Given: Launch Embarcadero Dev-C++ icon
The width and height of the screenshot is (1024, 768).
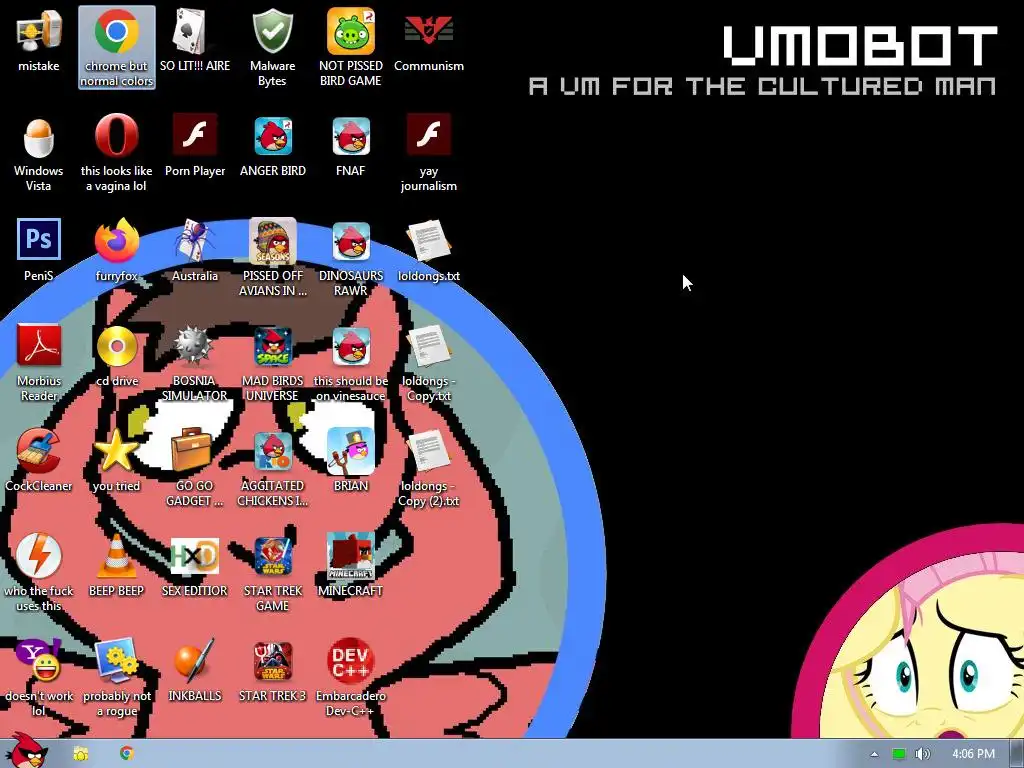Looking at the screenshot, I should pyautogui.click(x=351, y=678).
